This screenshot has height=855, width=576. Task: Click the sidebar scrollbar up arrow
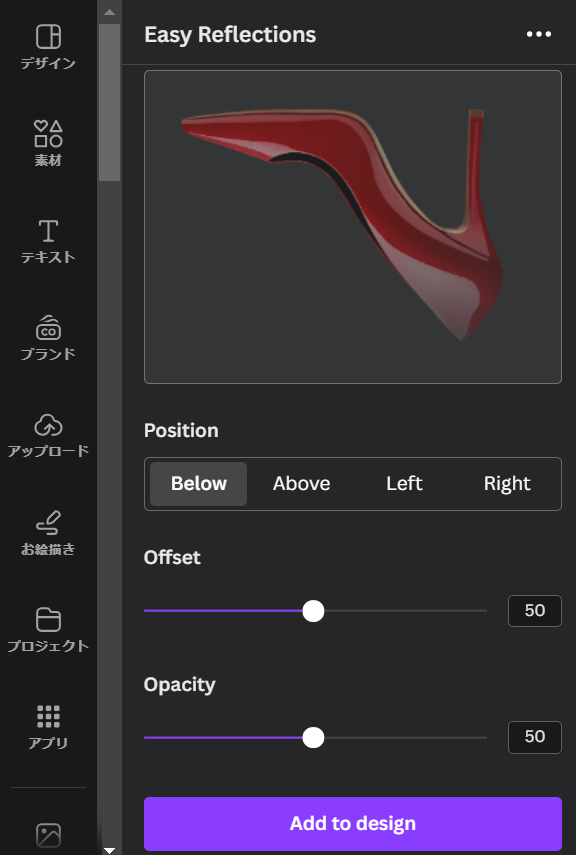[110, 12]
